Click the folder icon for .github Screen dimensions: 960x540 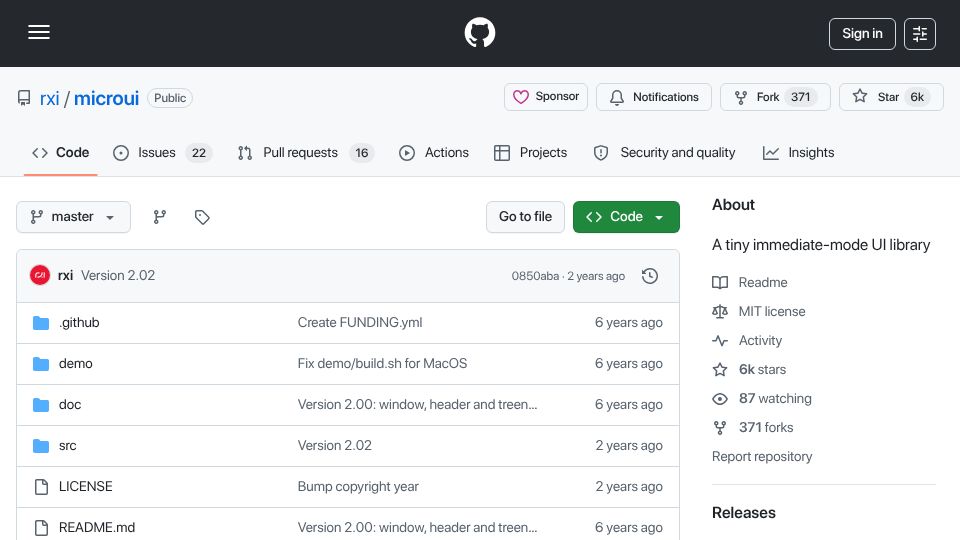click(41, 323)
